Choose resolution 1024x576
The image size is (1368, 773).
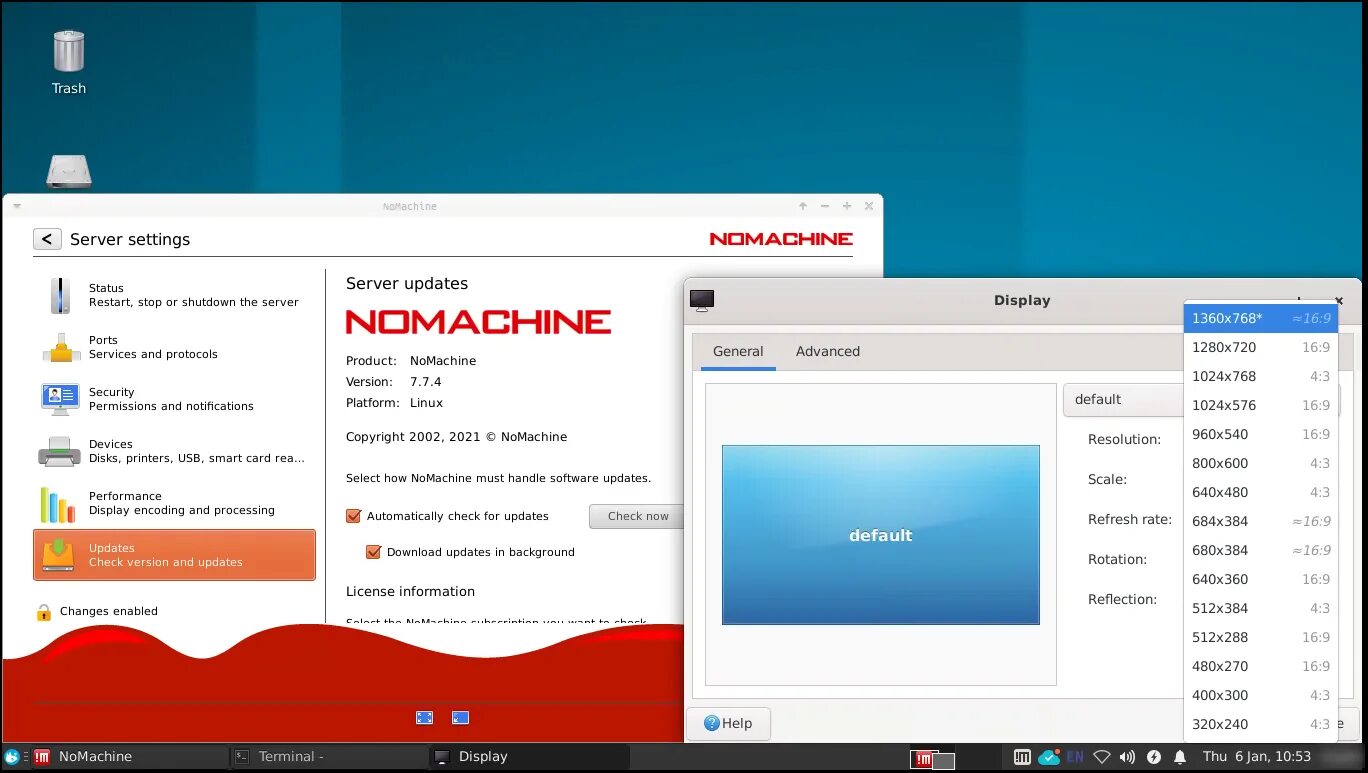coord(1260,405)
